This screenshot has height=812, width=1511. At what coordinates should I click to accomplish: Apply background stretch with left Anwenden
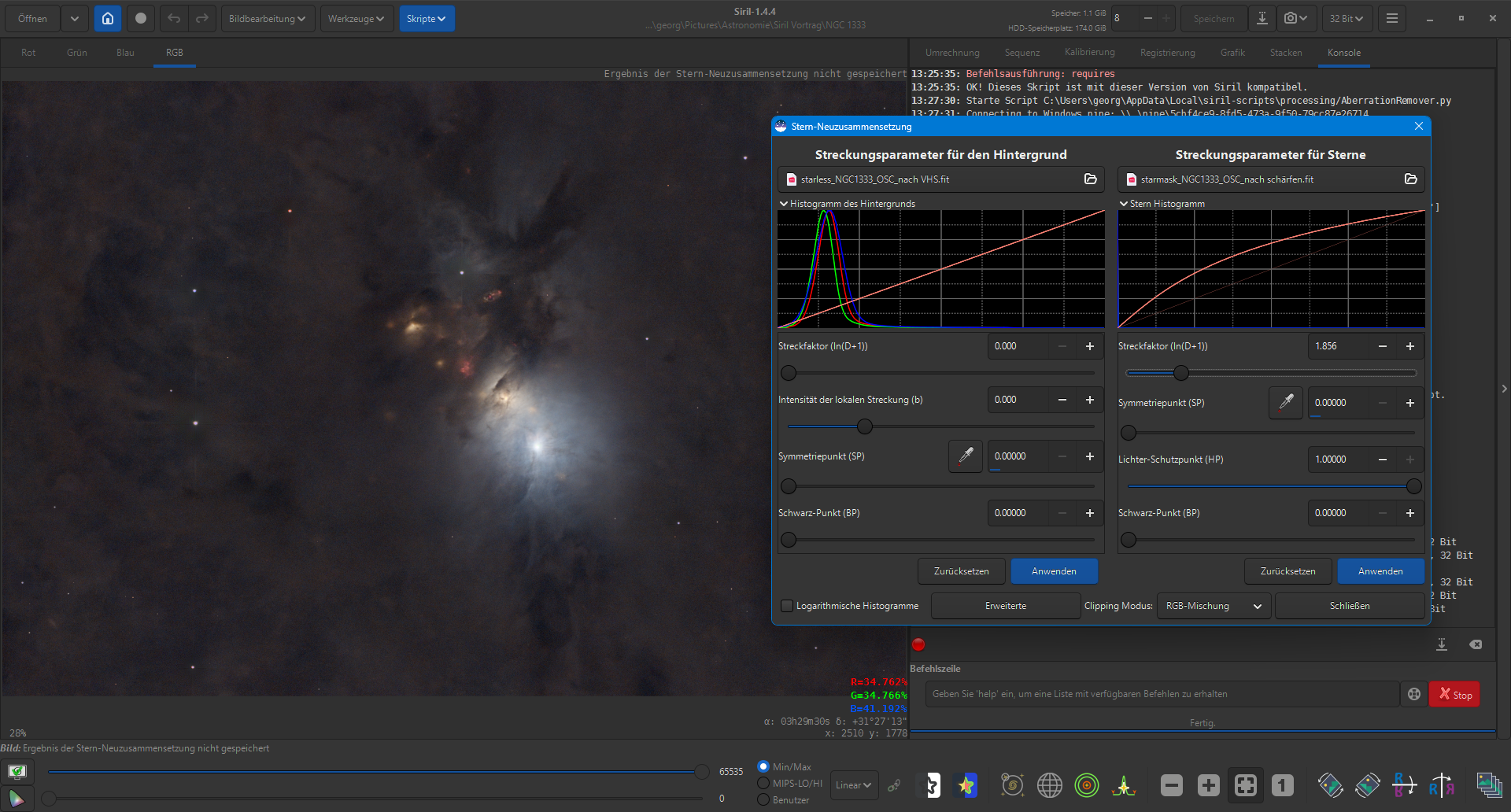1054,571
